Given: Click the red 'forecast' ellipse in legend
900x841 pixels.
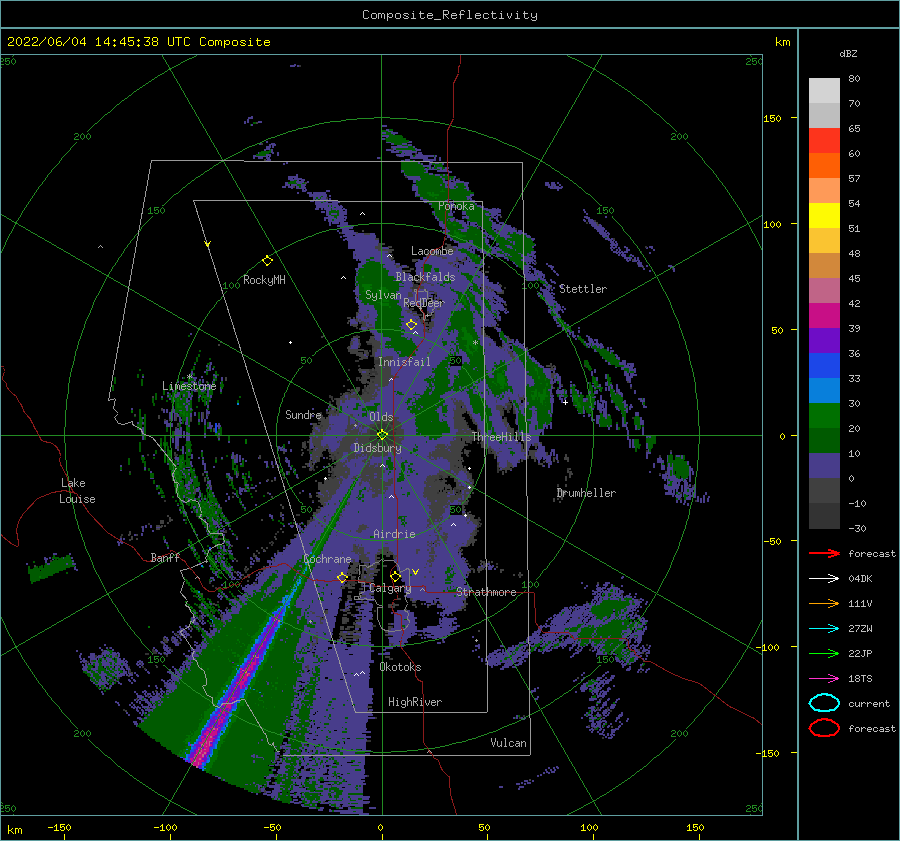Looking at the screenshot, I should tap(824, 728).
